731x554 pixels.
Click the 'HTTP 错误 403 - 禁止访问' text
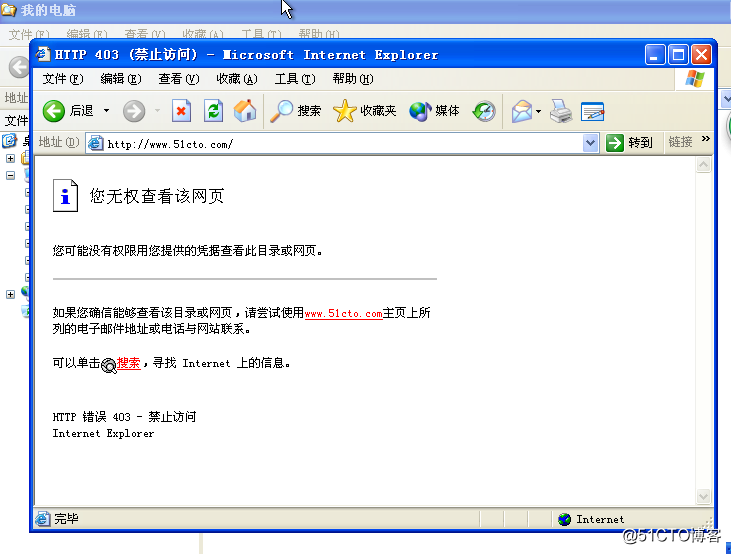(124, 416)
